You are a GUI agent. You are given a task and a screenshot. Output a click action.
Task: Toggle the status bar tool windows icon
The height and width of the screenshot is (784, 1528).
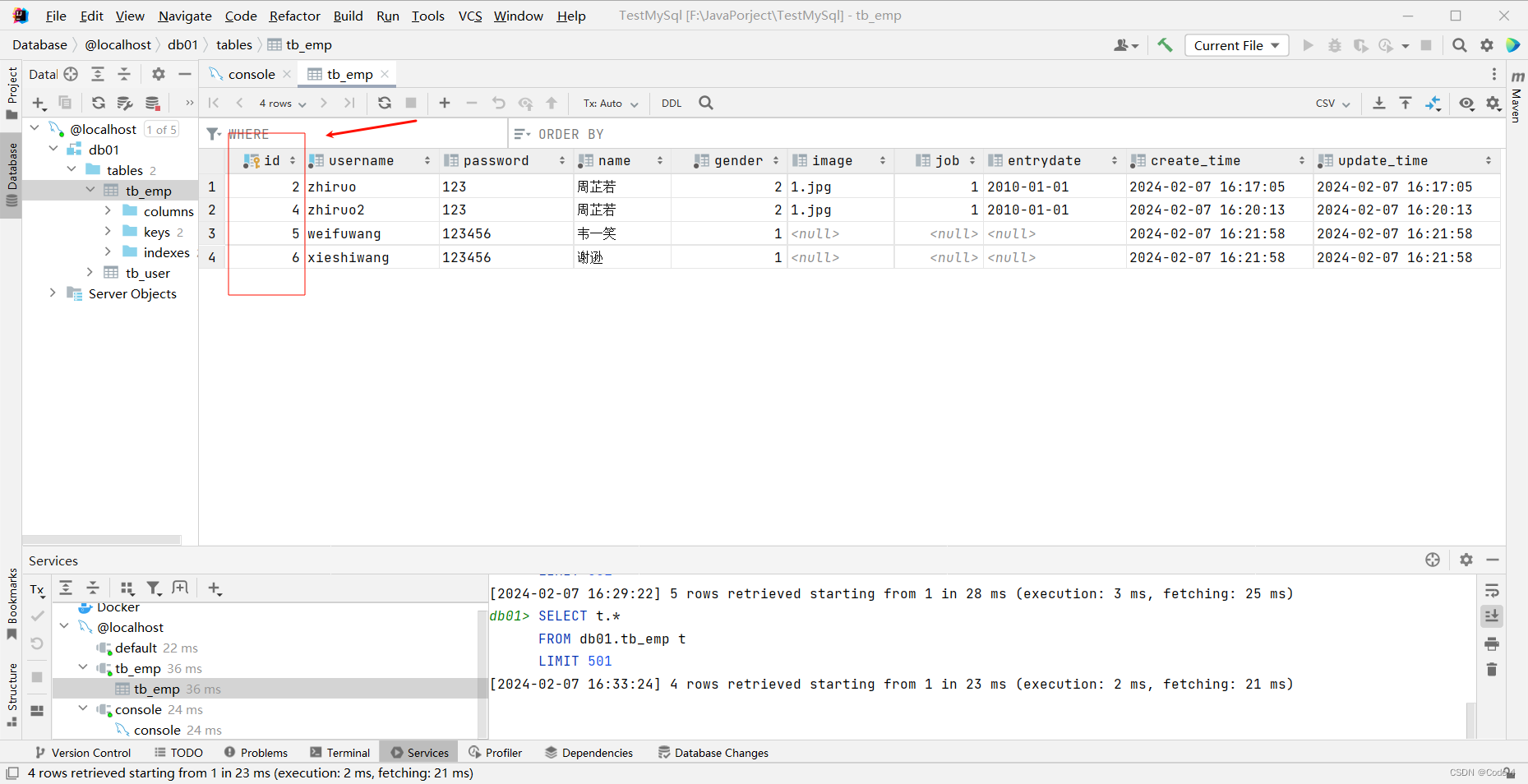click(x=12, y=772)
